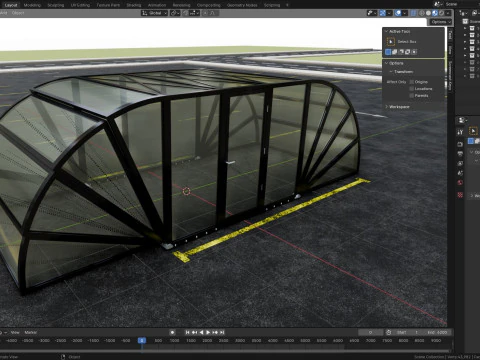
Task: Play the animation in reverse
Action: pyautogui.click(x=201, y=332)
